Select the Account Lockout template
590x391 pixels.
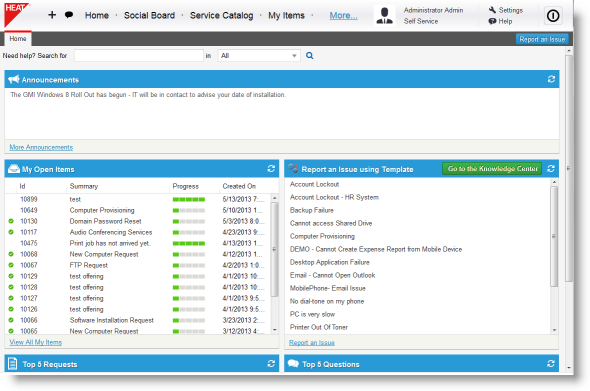click(314, 184)
